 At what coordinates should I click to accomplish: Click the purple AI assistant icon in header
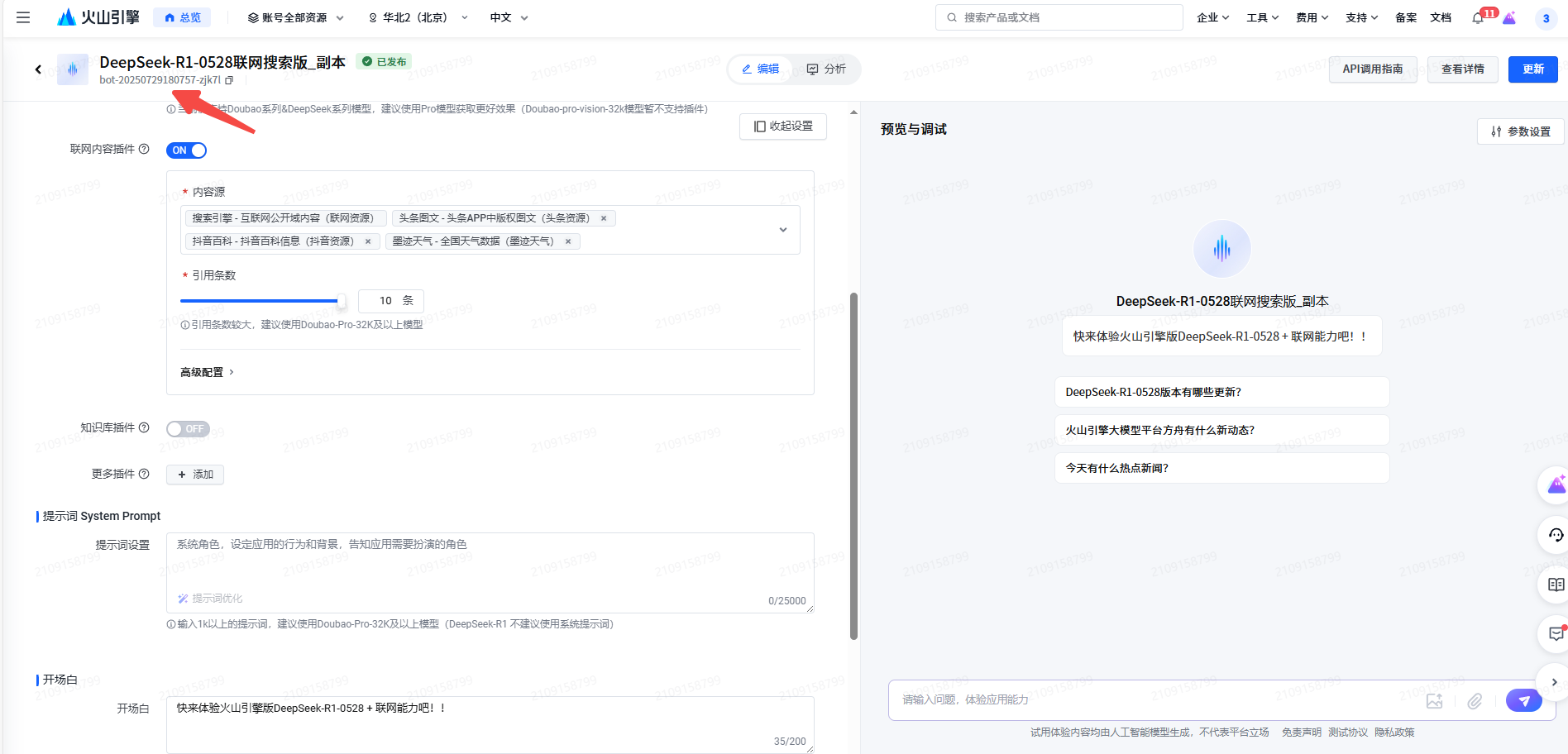(1509, 17)
